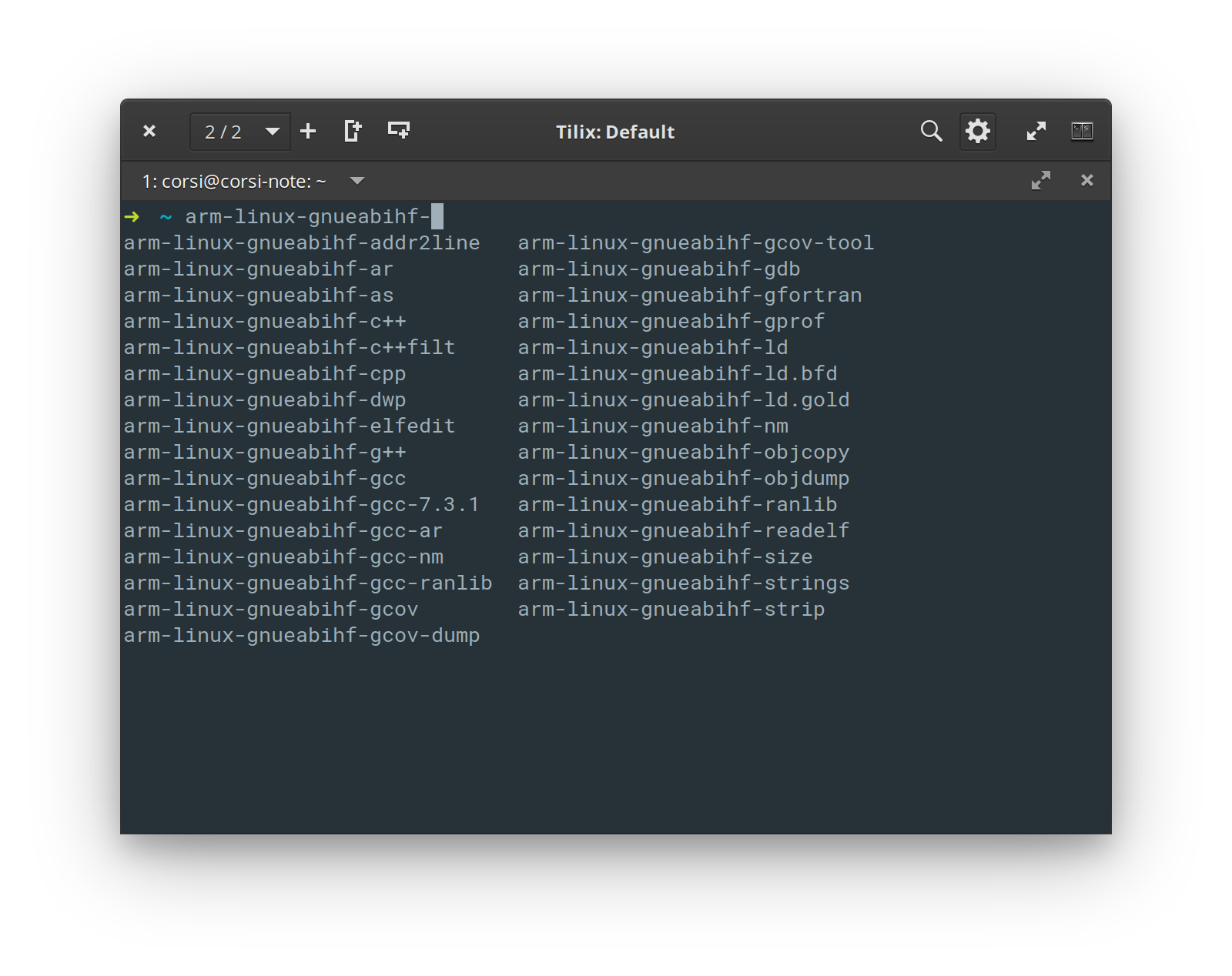Expand the terminal title dropdown arrow
The image size is (1232, 976).
(x=357, y=181)
